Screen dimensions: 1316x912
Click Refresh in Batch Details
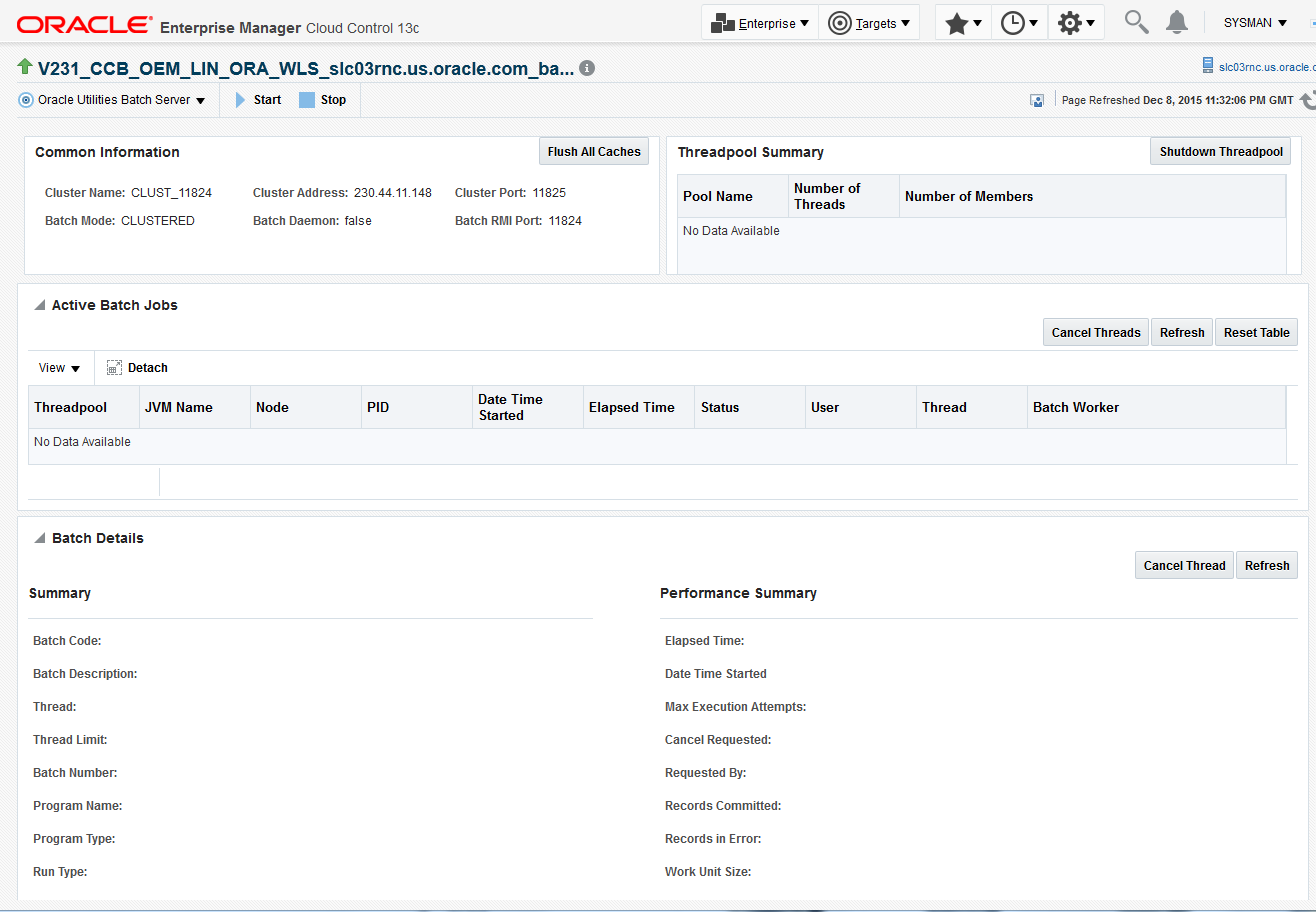coord(1267,565)
